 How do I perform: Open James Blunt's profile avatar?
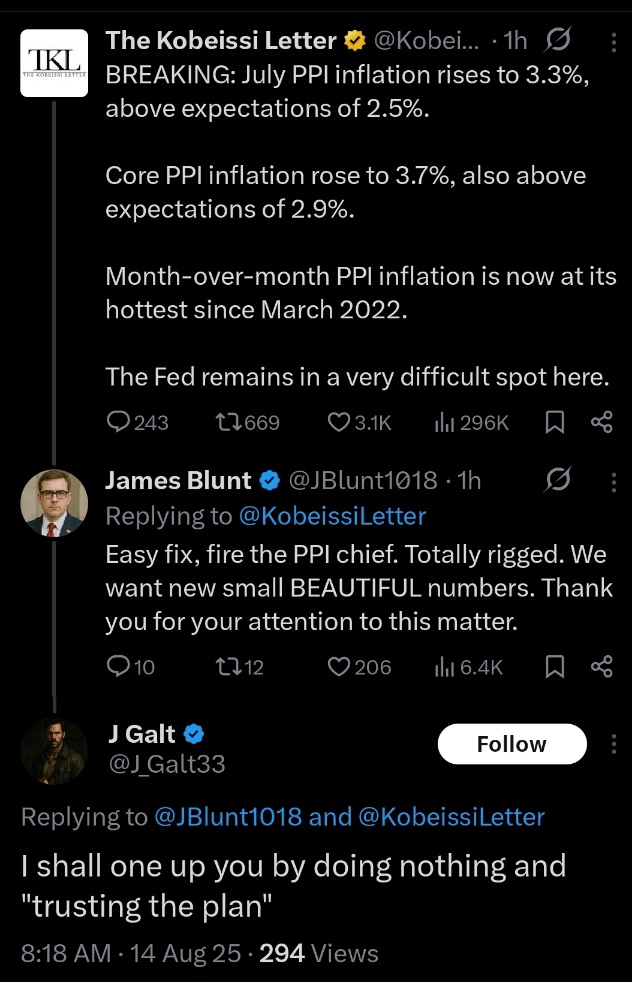pyautogui.click(x=54, y=503)
